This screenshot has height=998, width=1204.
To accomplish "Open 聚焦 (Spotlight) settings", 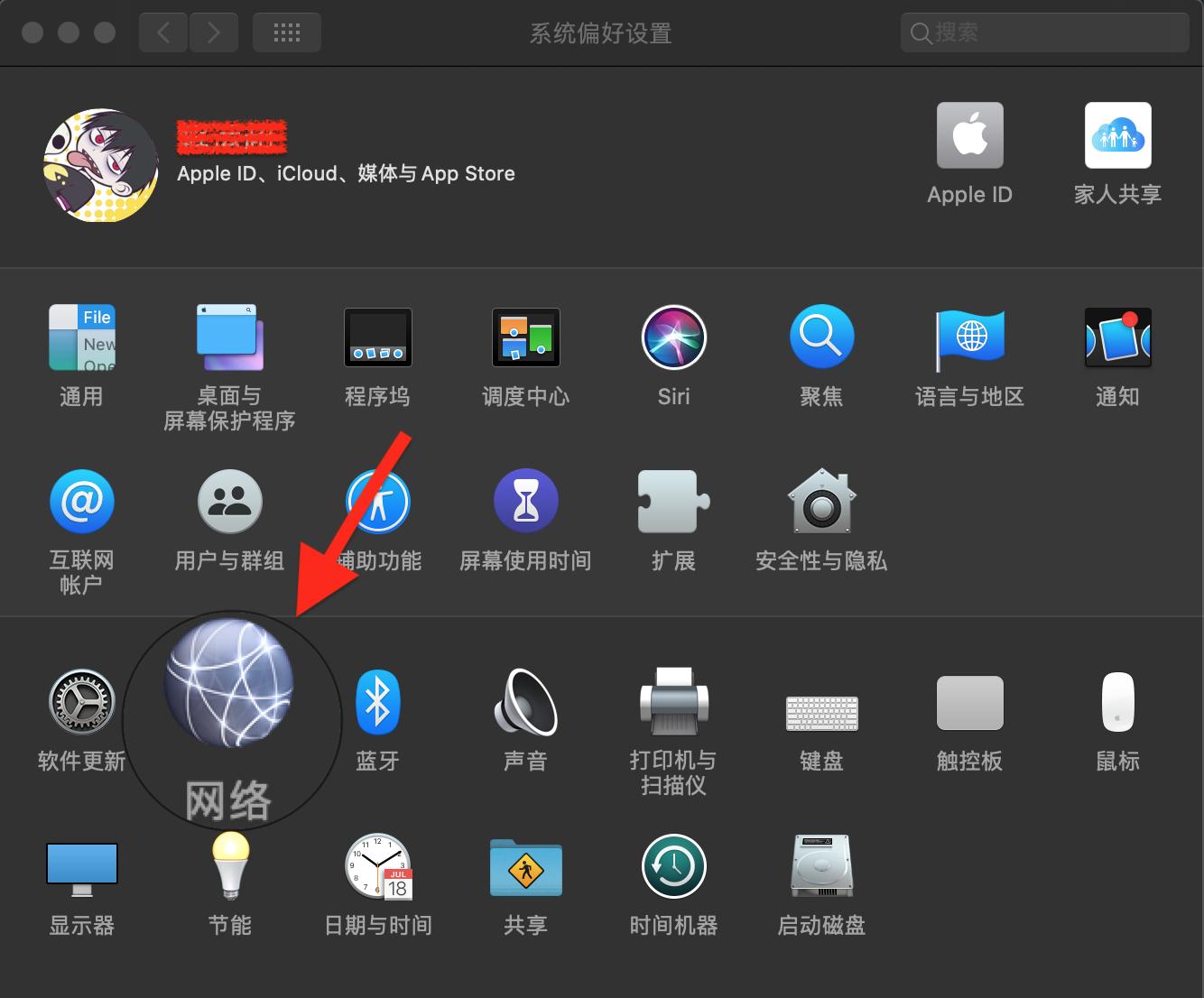I will [x=821, y=337].
